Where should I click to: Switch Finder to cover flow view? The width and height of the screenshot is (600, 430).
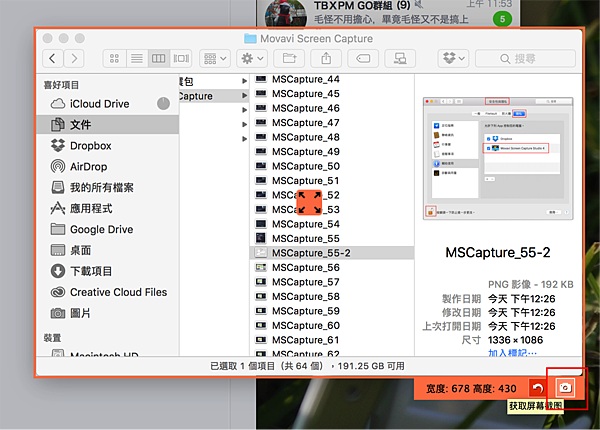(x=181, y=59)
